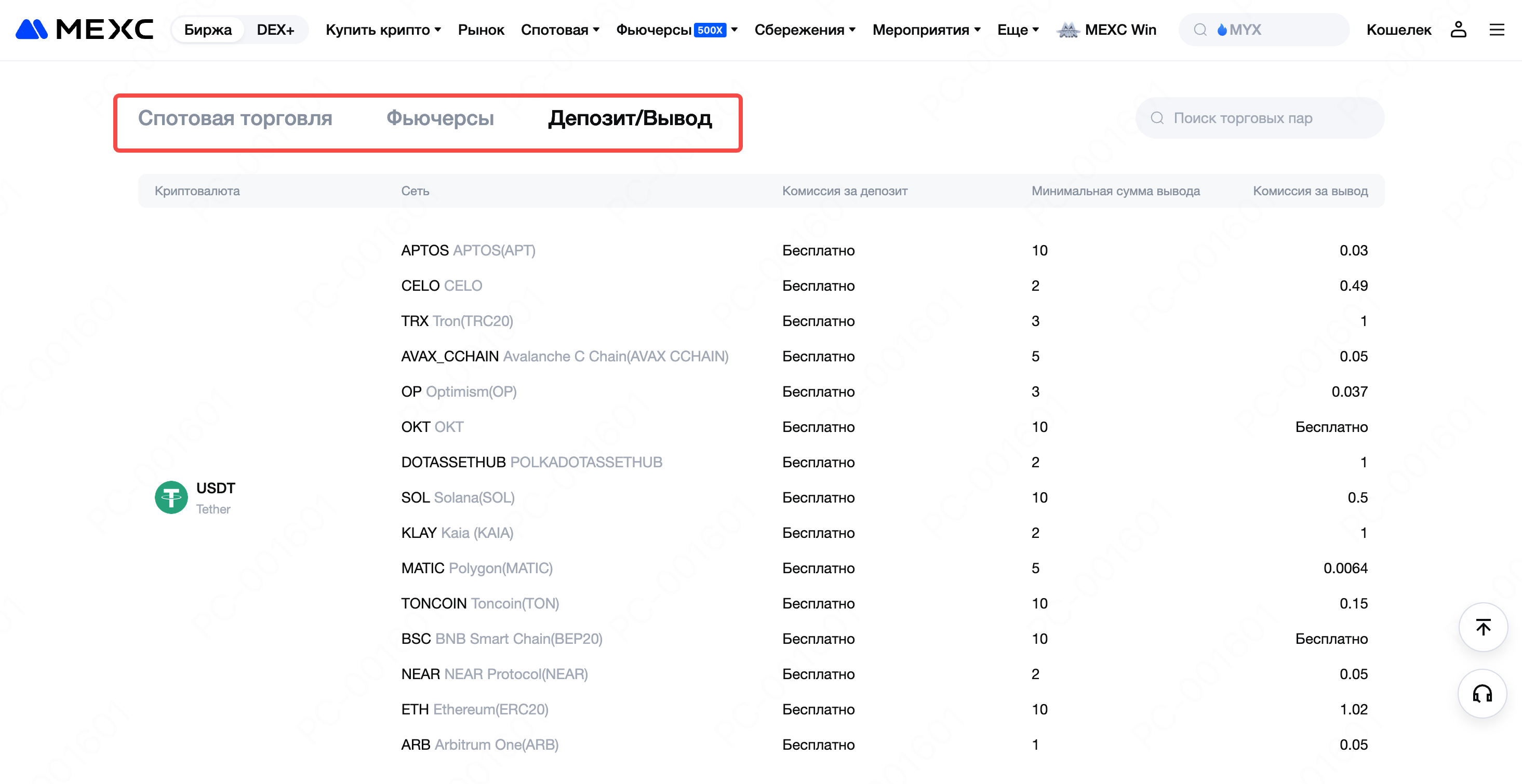
Task: Open the MEXC logo home link
Action: click(85, 30)
